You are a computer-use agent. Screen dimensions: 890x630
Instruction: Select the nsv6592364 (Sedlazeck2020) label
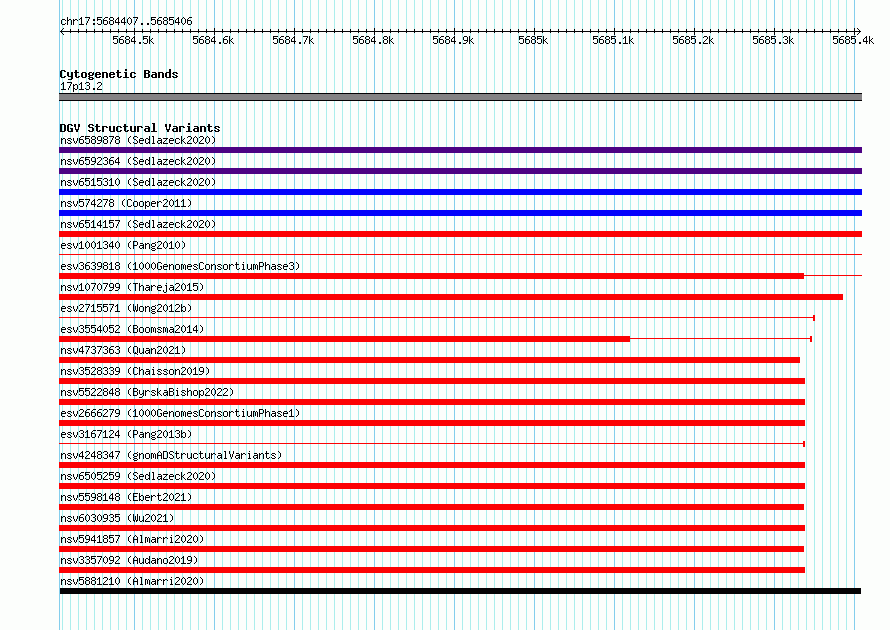(138, 161)
